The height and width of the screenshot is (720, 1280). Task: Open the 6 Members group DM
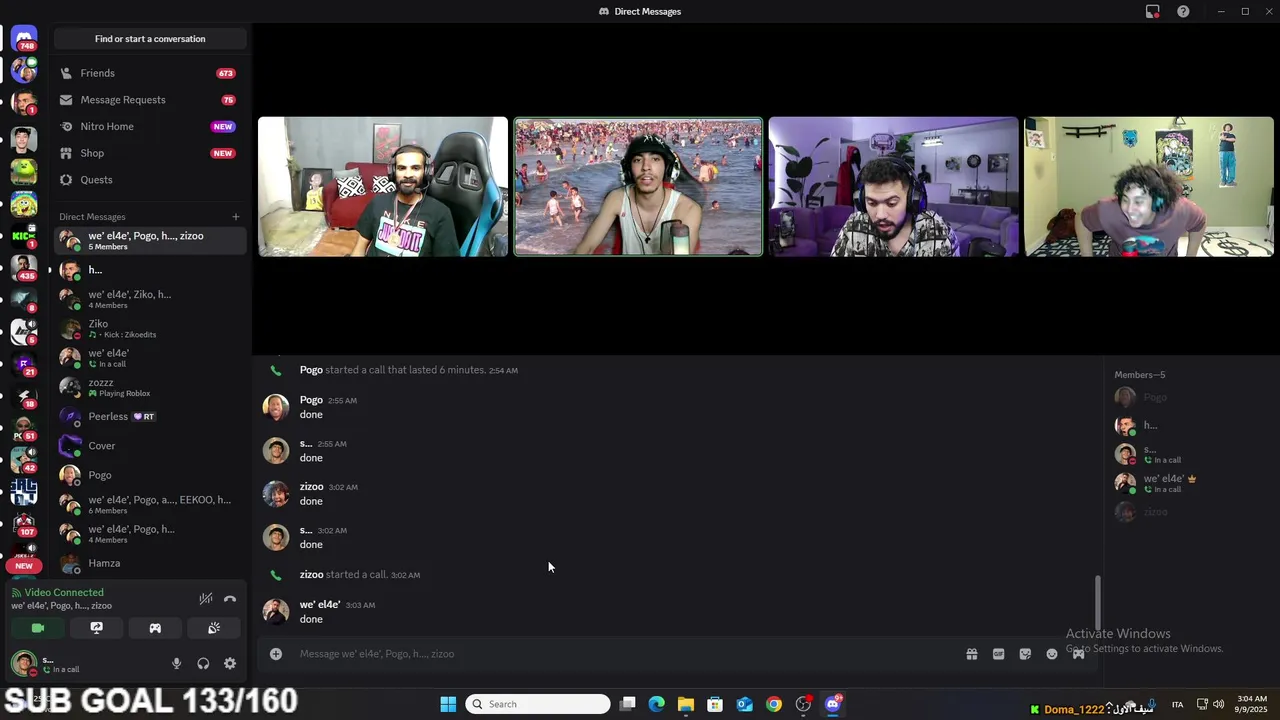pos(150,505)
